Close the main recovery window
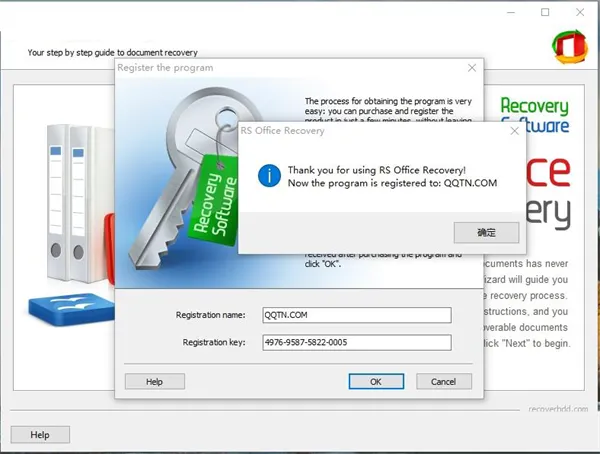Viewport: 600px width, 454px height. pos(580,12)
